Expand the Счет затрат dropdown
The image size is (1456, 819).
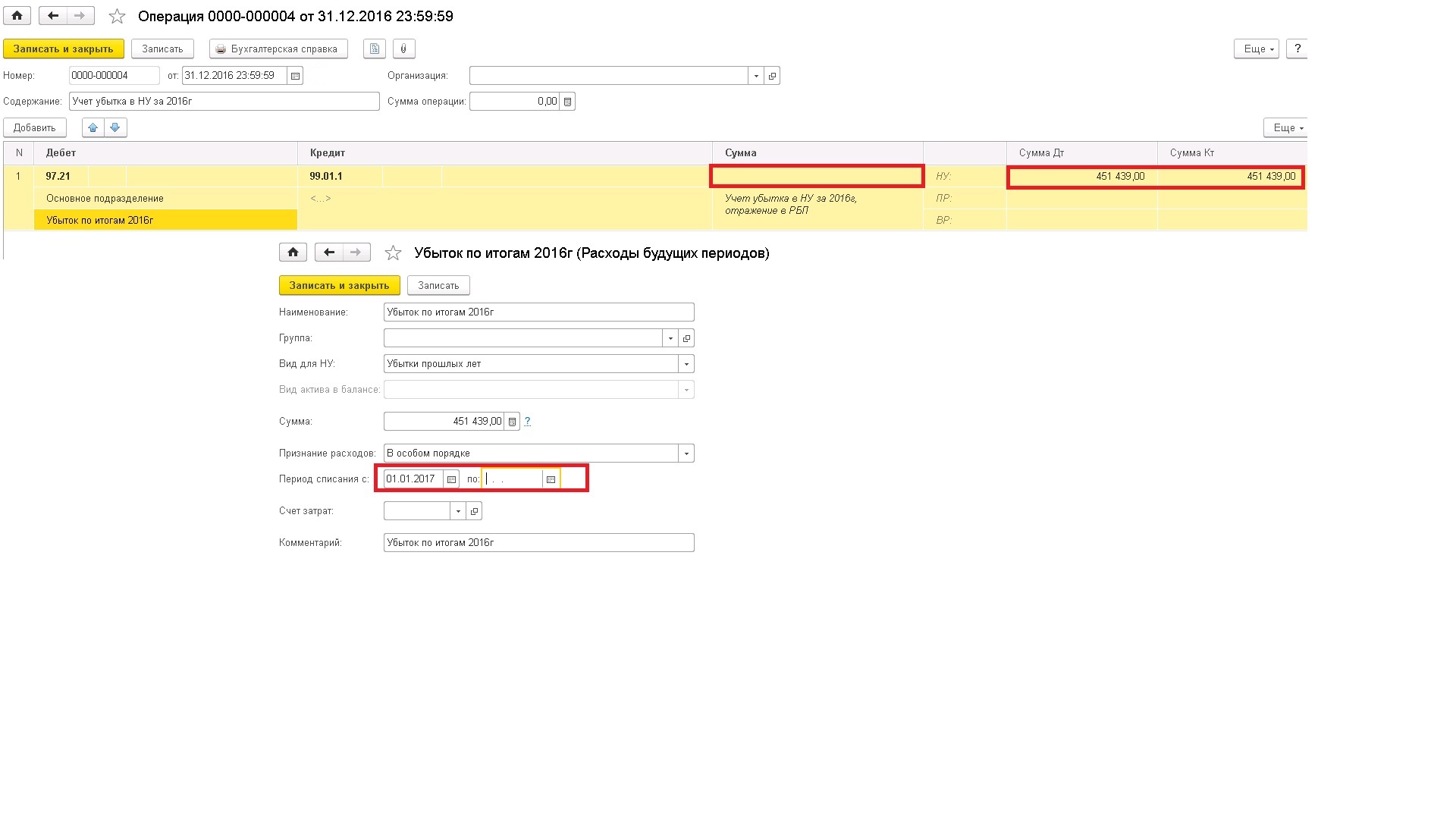pyautogui.click(x=458, y=511)
